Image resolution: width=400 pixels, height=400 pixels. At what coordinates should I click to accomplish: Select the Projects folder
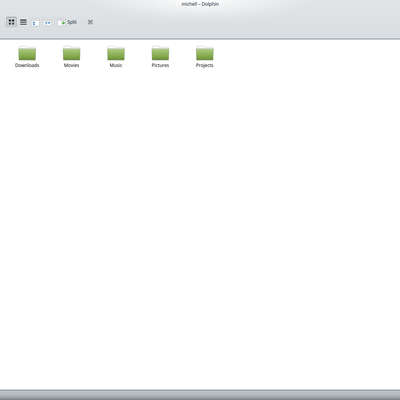click(x=205, y=57)
